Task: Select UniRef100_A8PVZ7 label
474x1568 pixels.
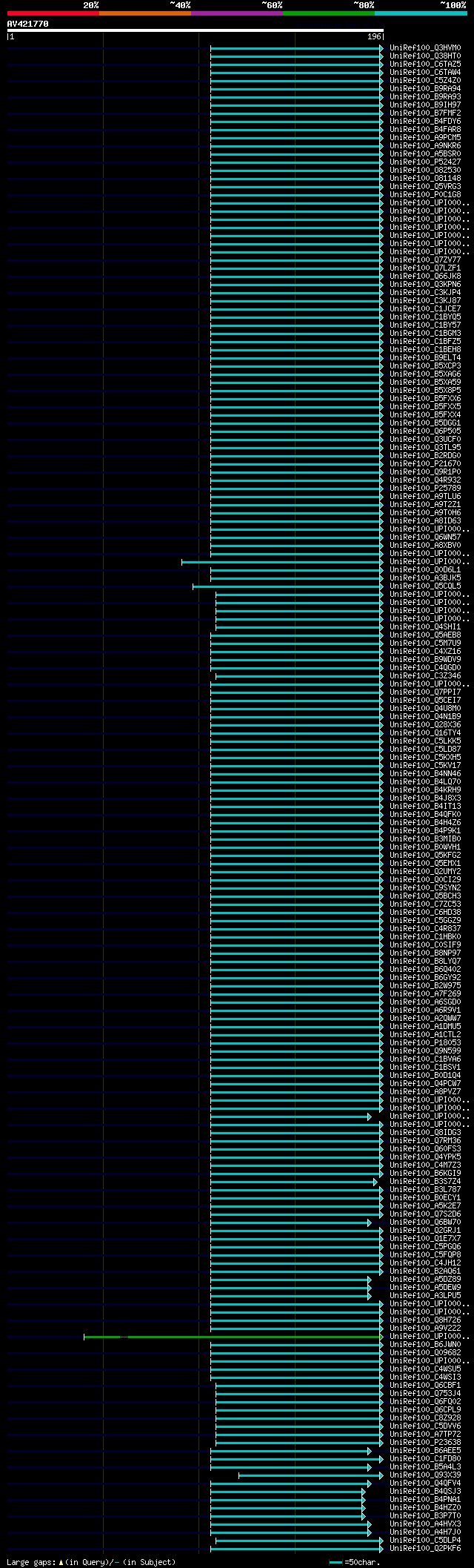Action: [425, 1092]
